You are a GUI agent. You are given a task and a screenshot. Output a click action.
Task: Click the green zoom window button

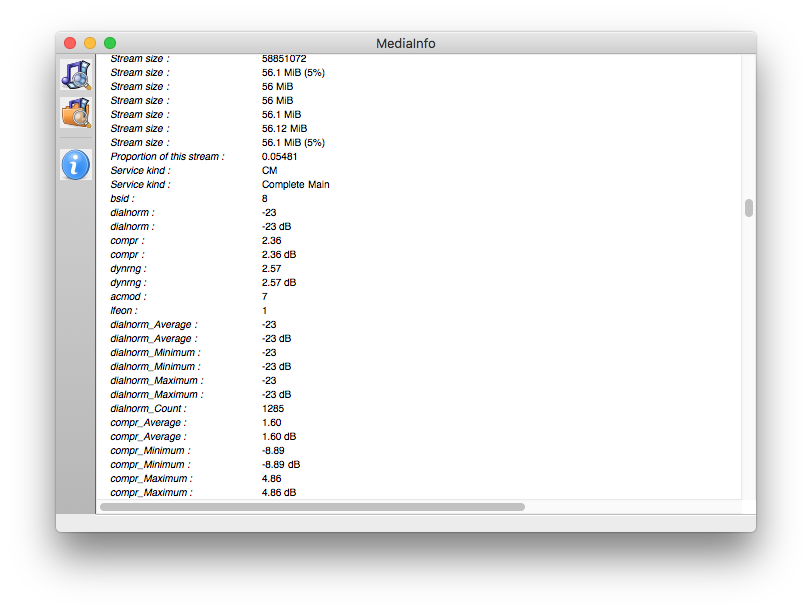pyautogui.click(x=110, y=43)
